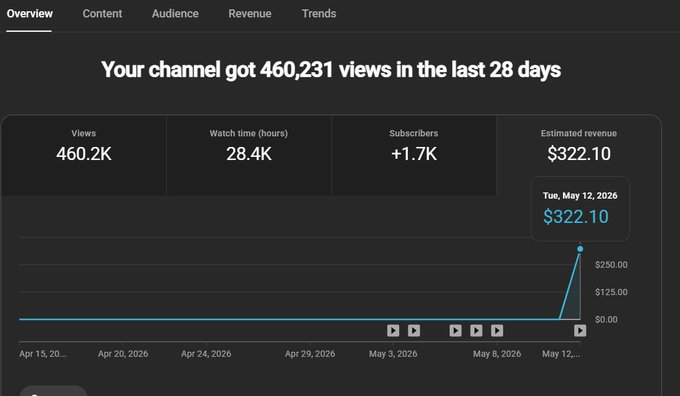This screenshot has height=396, width=680.
Task: Click the channel views headline text
Action: click(331, 69)
